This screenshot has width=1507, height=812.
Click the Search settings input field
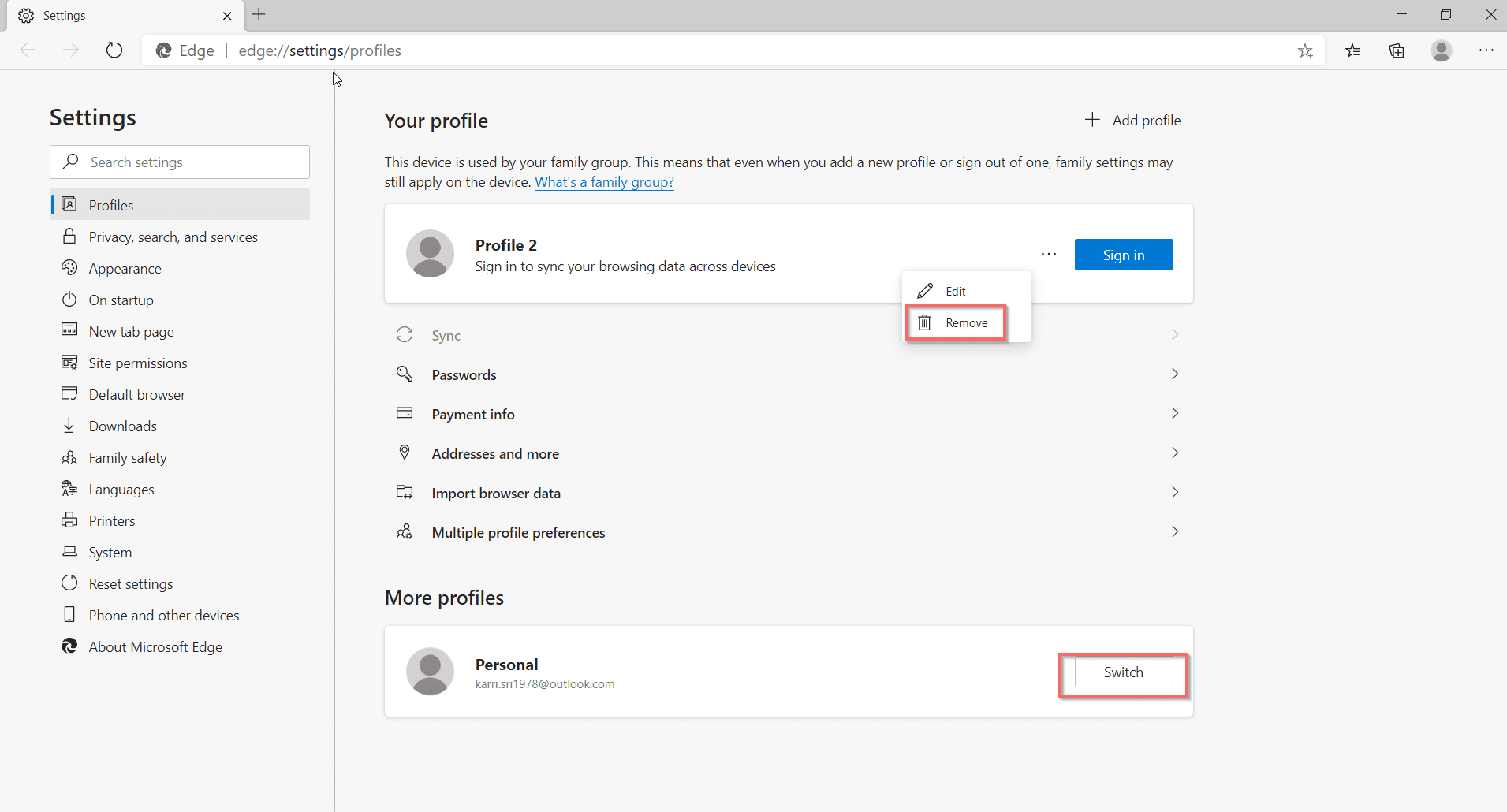[x=179, y=162]
